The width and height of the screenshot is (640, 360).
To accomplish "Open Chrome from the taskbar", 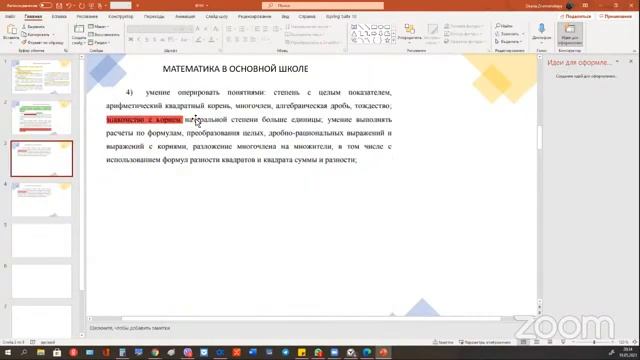I will click(x=155, y=352).
